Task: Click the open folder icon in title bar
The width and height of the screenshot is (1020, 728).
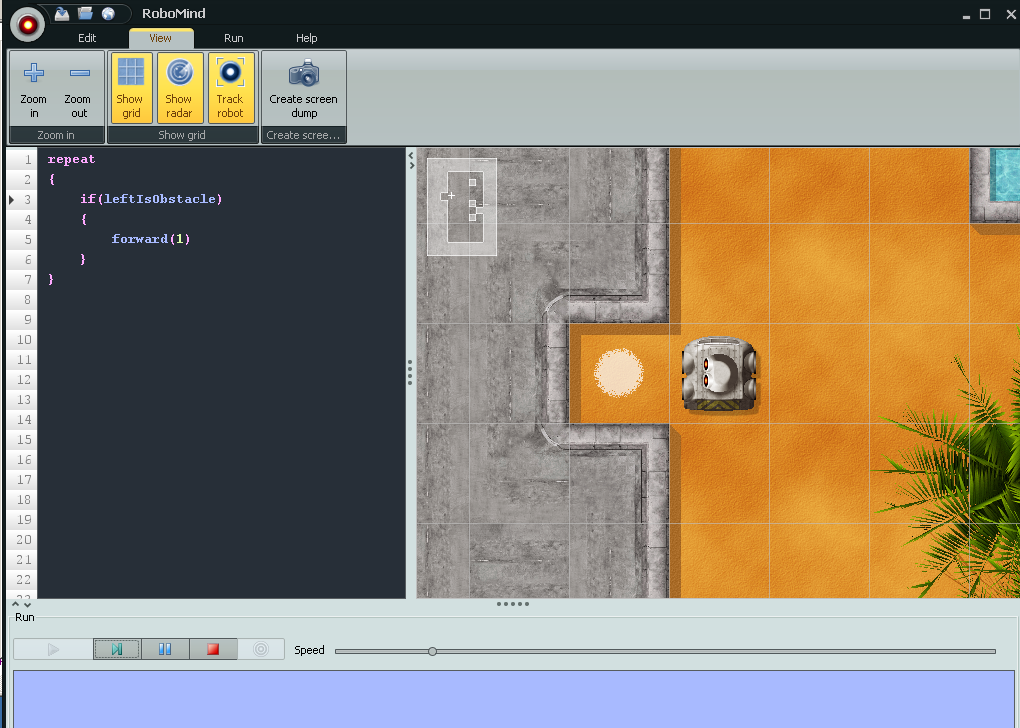Action: click(x=85, y=13)
